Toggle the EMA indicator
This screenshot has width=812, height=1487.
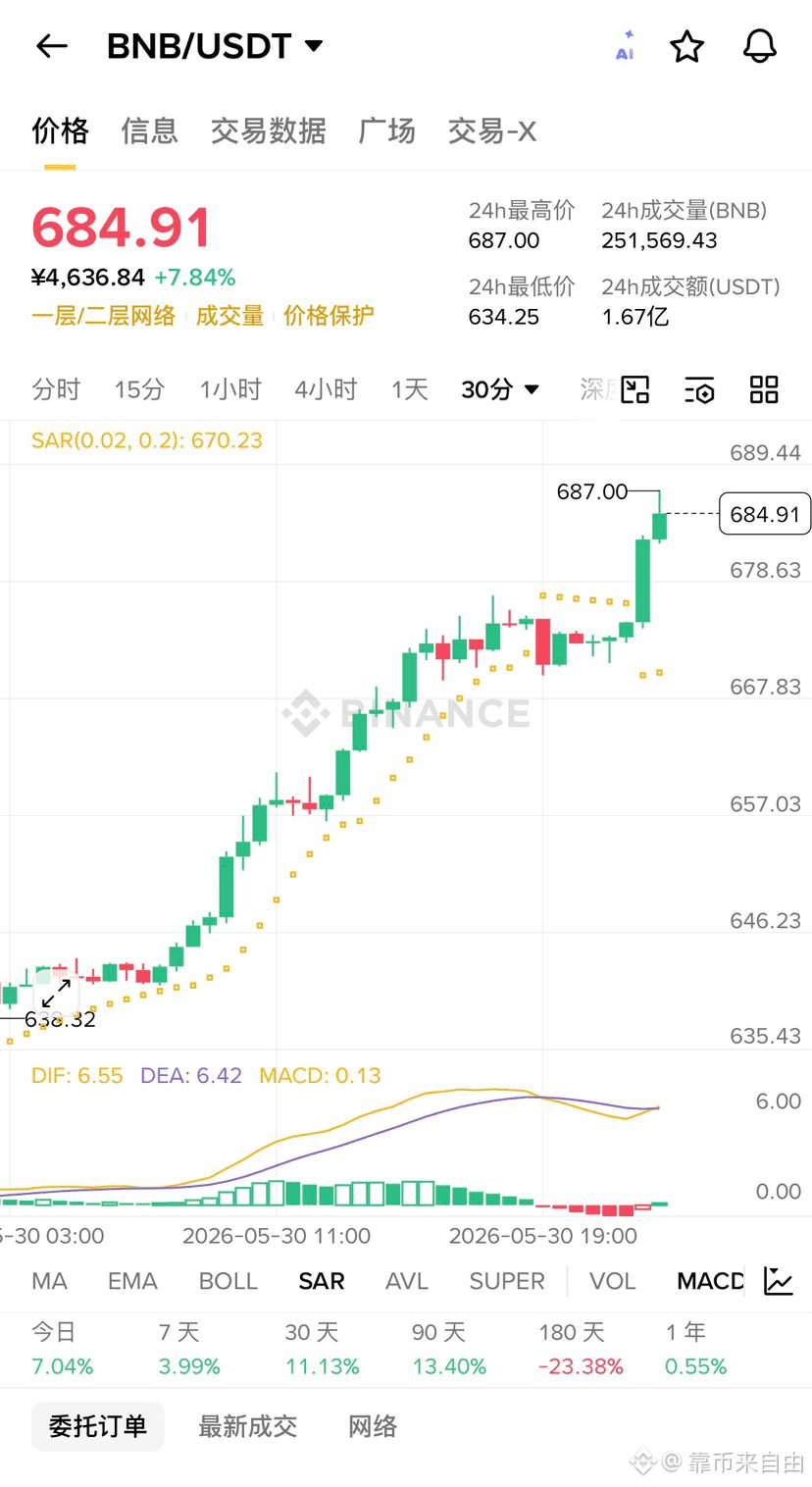[132, 1281]
